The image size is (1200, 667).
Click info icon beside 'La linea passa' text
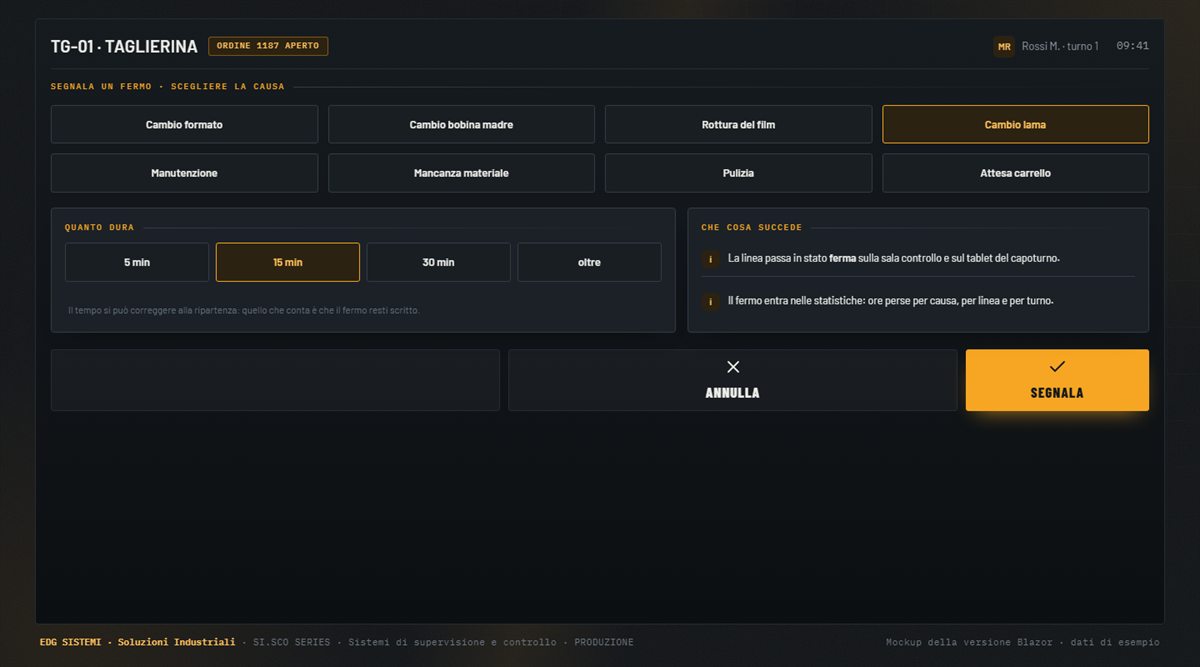click(x=711, y=258)
